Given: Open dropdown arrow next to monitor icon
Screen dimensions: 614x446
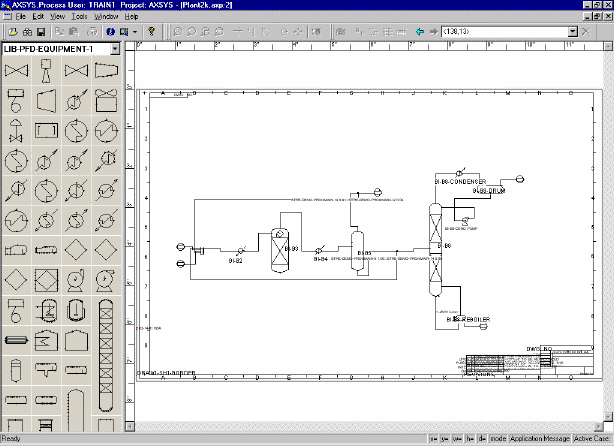Looking at the screenshot, I should (x=135, y=32).
